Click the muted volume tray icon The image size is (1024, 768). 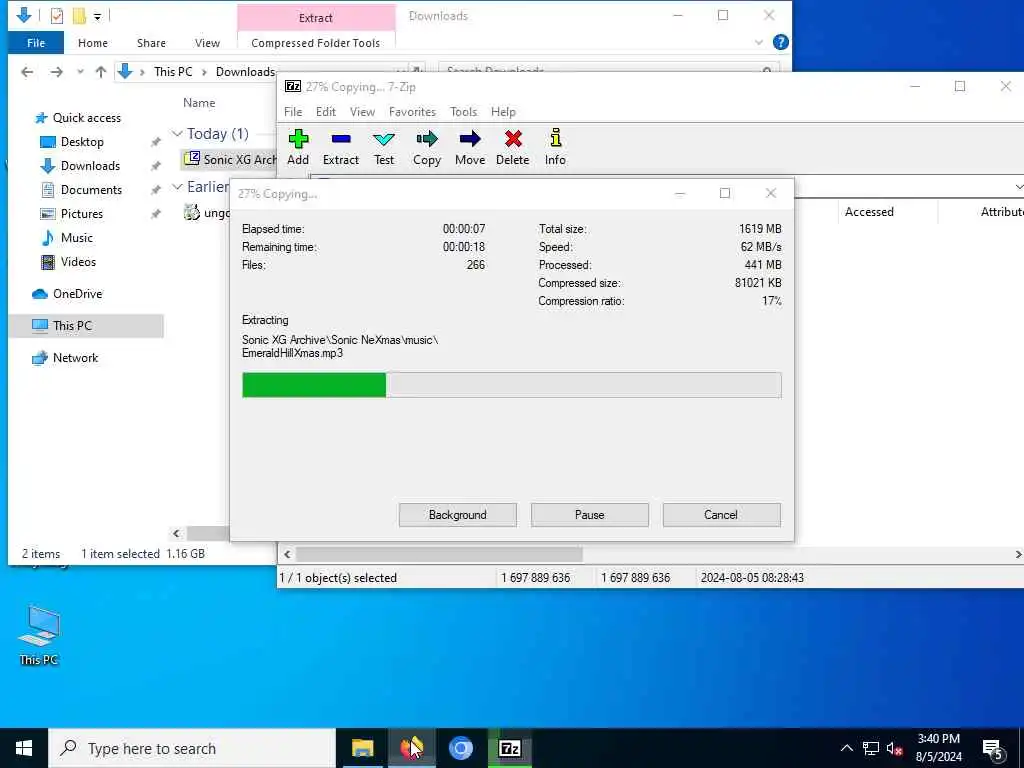(x=894, y=748)
